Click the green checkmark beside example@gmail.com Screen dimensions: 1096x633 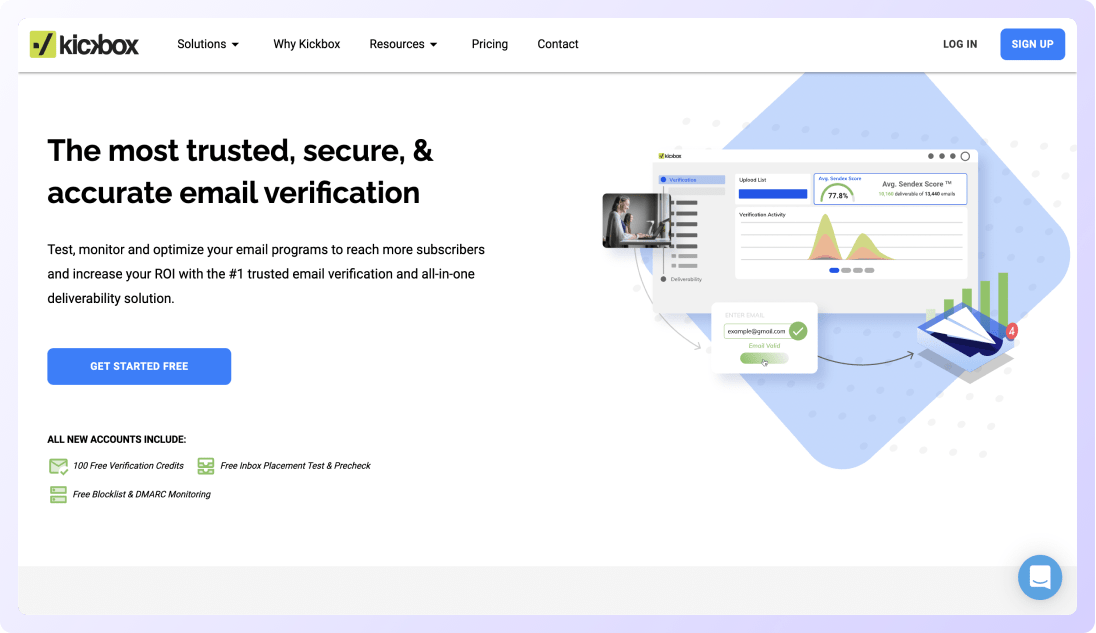[797, 330]
